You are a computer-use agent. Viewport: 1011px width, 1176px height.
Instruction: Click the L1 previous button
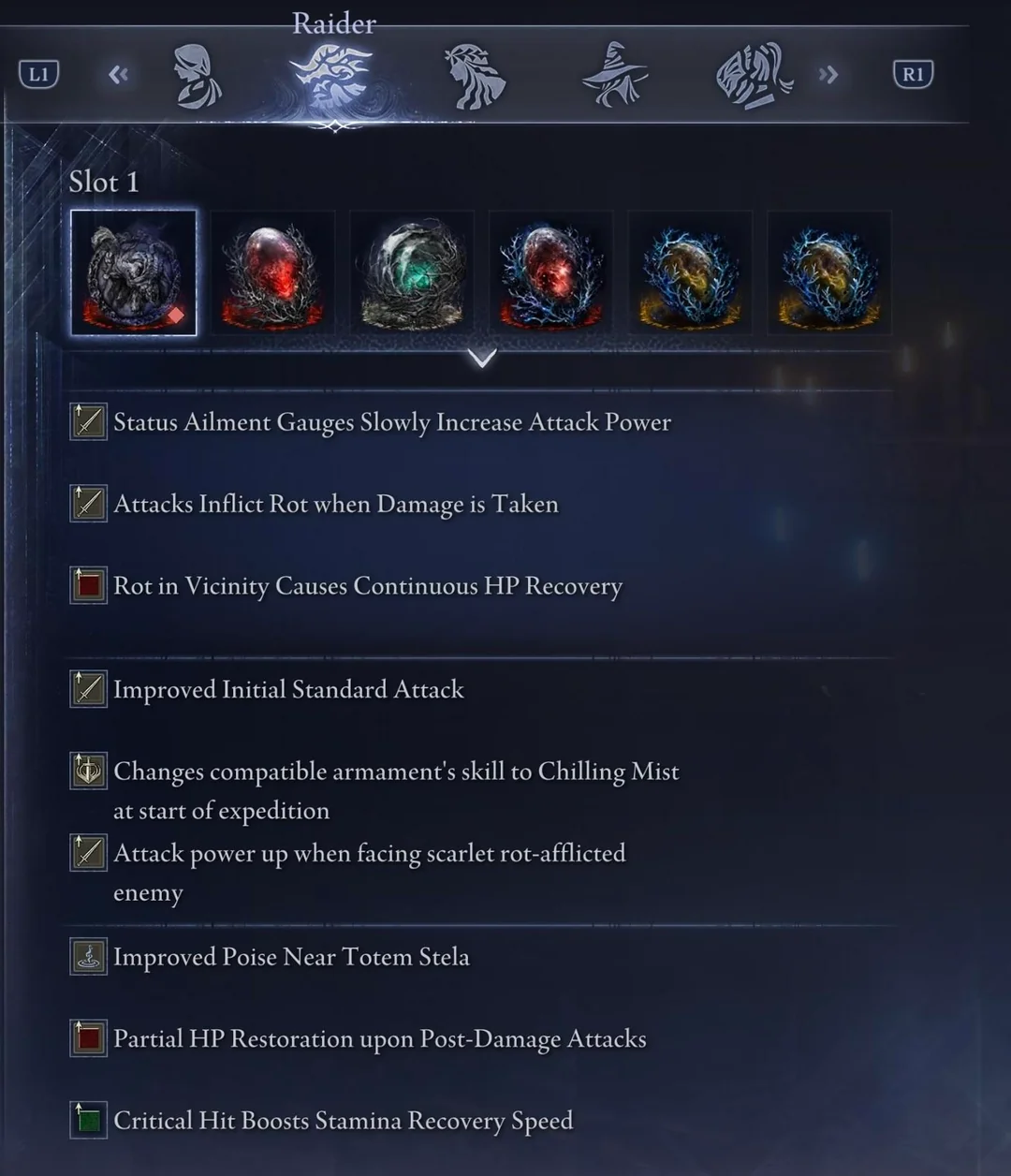coord(38,75)
